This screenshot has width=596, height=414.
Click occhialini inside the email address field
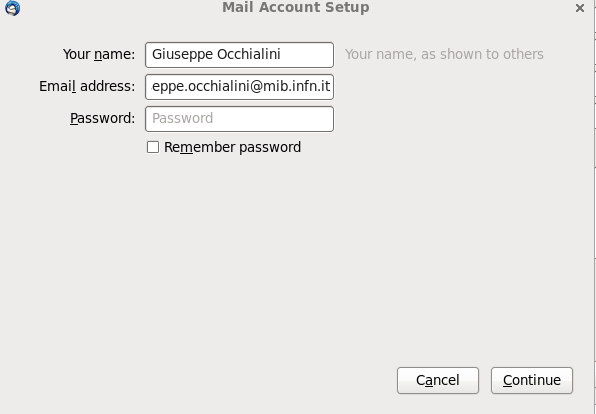(219, 86)
